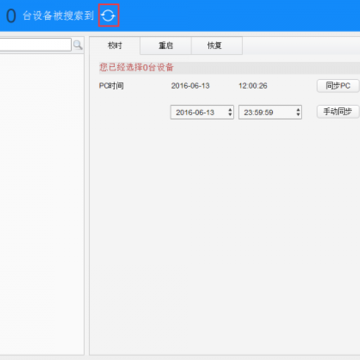Open the 重启 tab

[x=166, y=46]
